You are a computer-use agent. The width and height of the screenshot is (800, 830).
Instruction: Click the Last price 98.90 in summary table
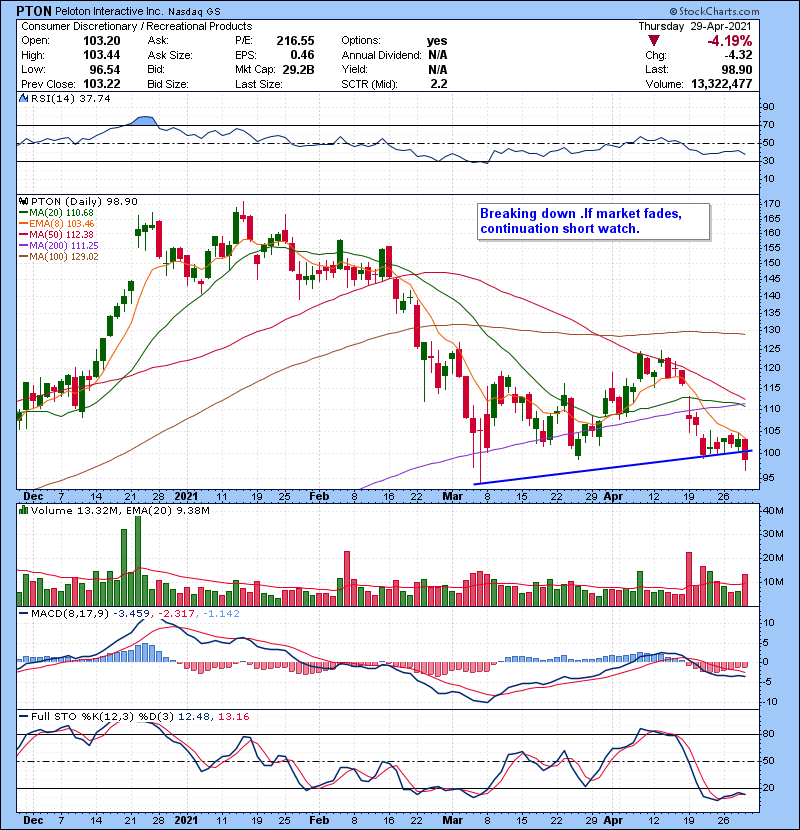click(x=736, y=69)
